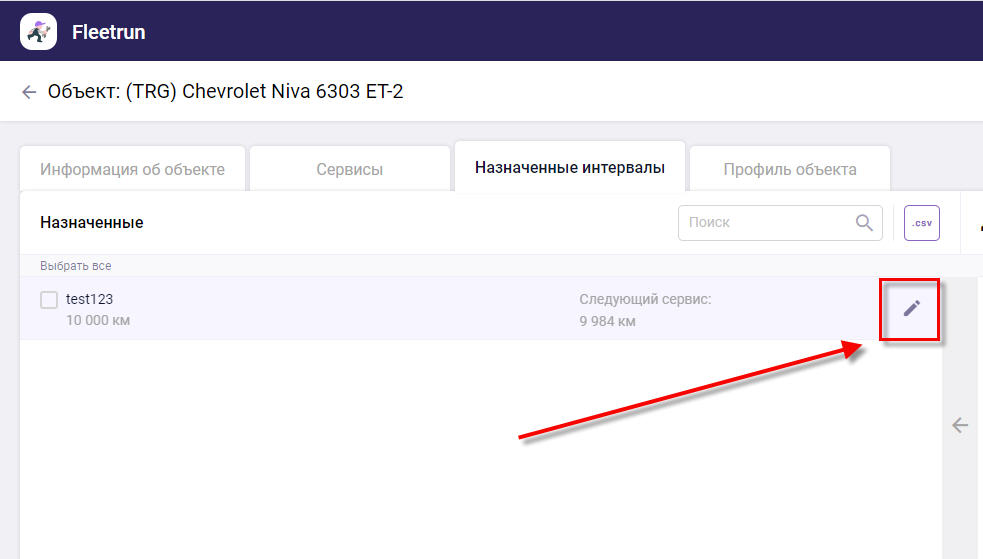Click the Fleetrun title in header
Screen dimensions: 983x559
108,32
